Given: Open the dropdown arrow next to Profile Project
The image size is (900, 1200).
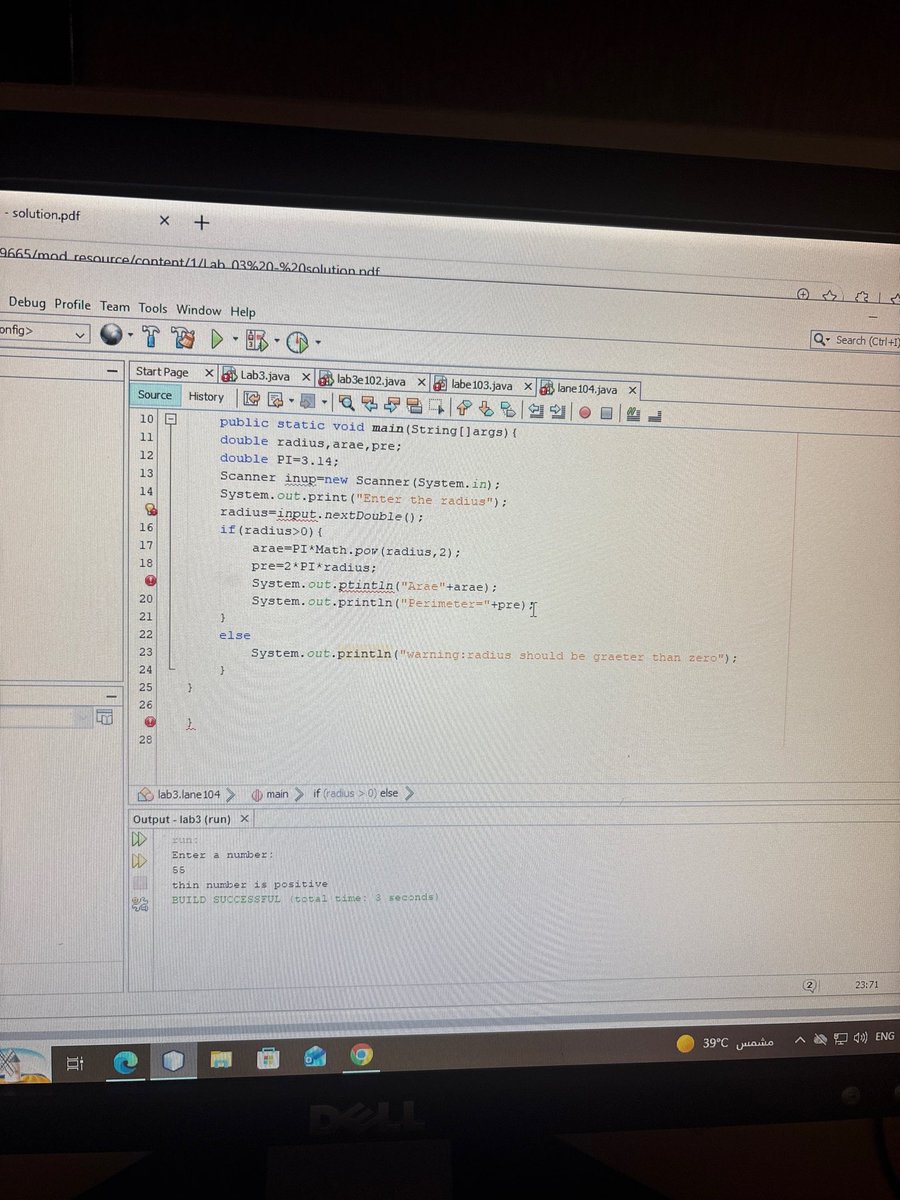Looking at the screenshot, I should [x=317, y=343].
